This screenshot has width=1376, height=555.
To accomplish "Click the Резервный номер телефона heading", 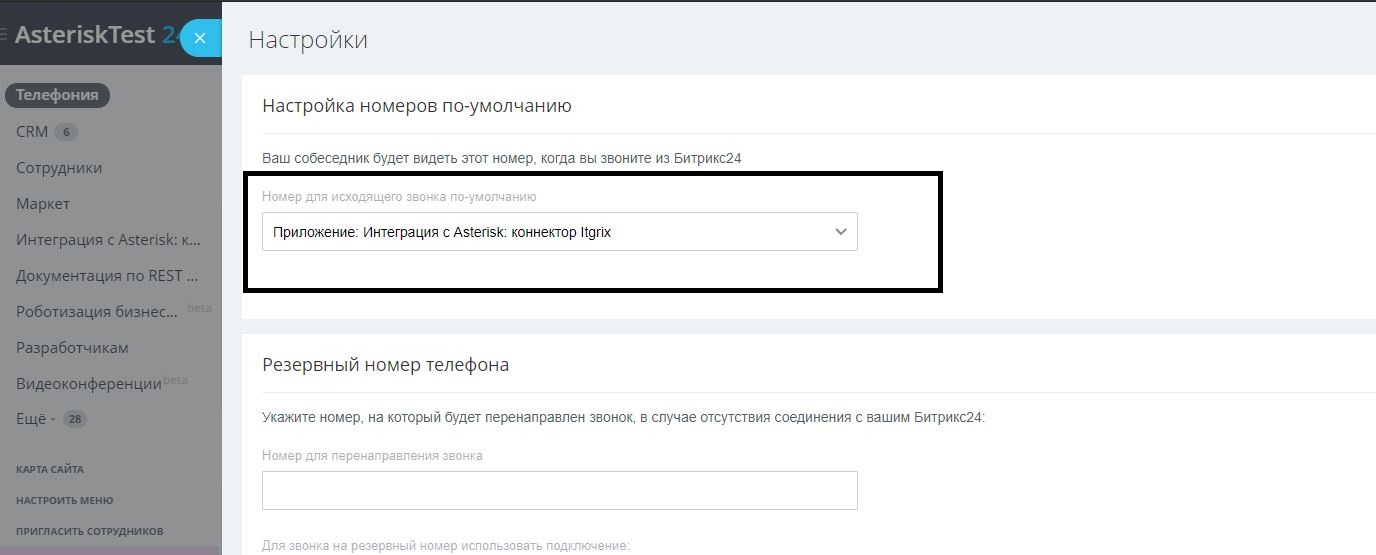I will [386, 364].
